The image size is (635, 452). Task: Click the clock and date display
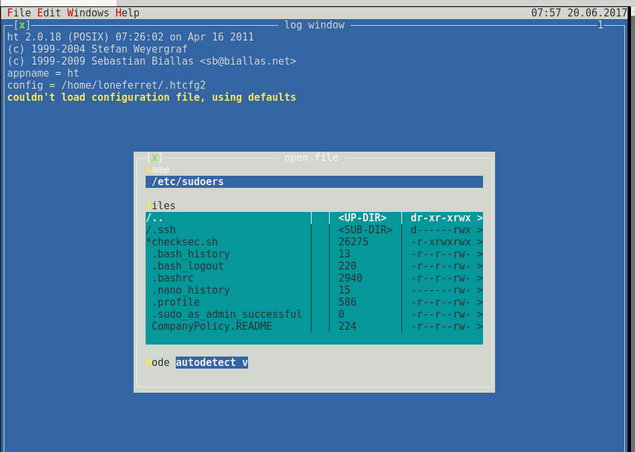[581, 13]
